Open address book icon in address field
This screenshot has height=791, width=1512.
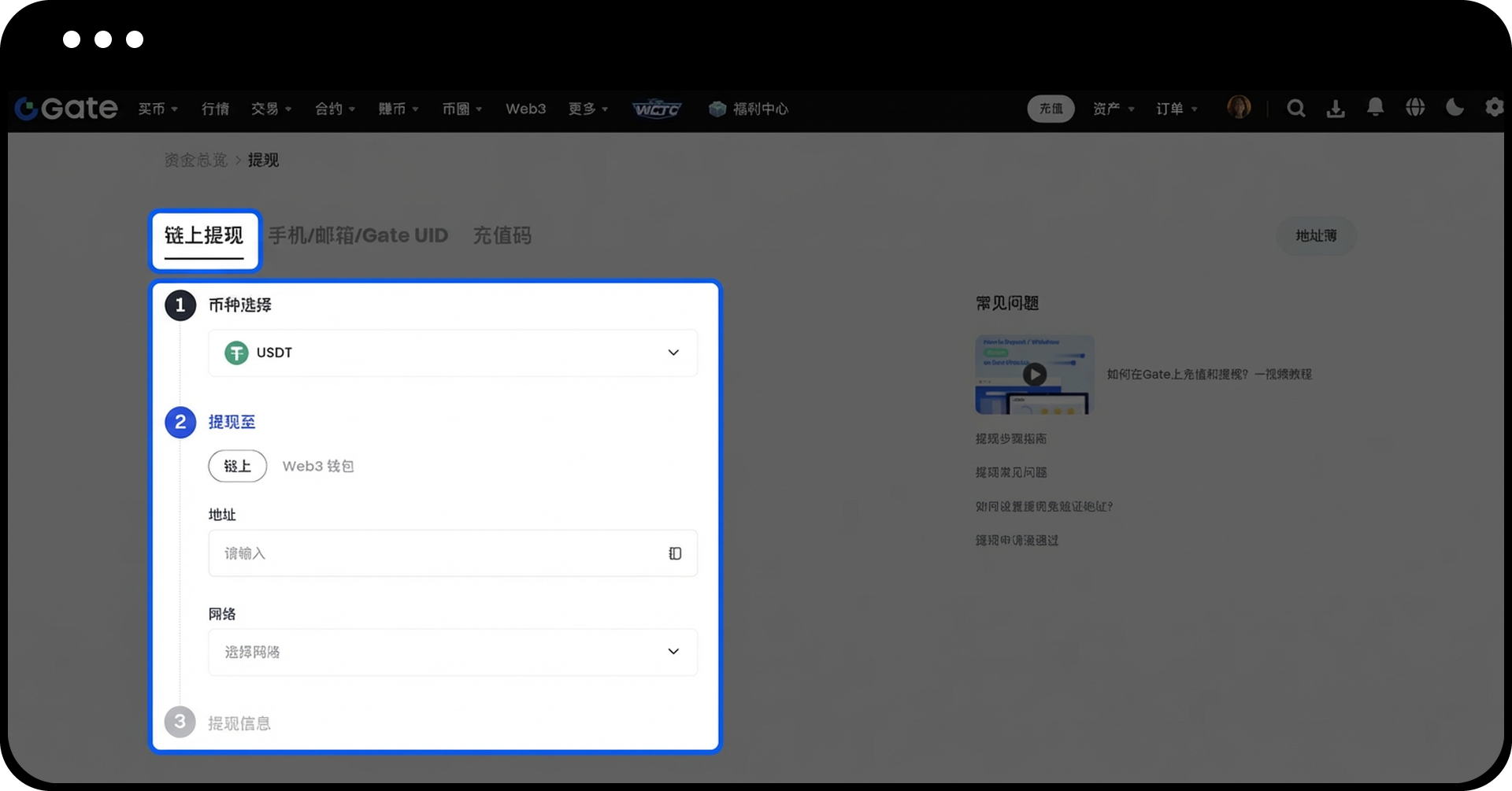tap(675, 553)
